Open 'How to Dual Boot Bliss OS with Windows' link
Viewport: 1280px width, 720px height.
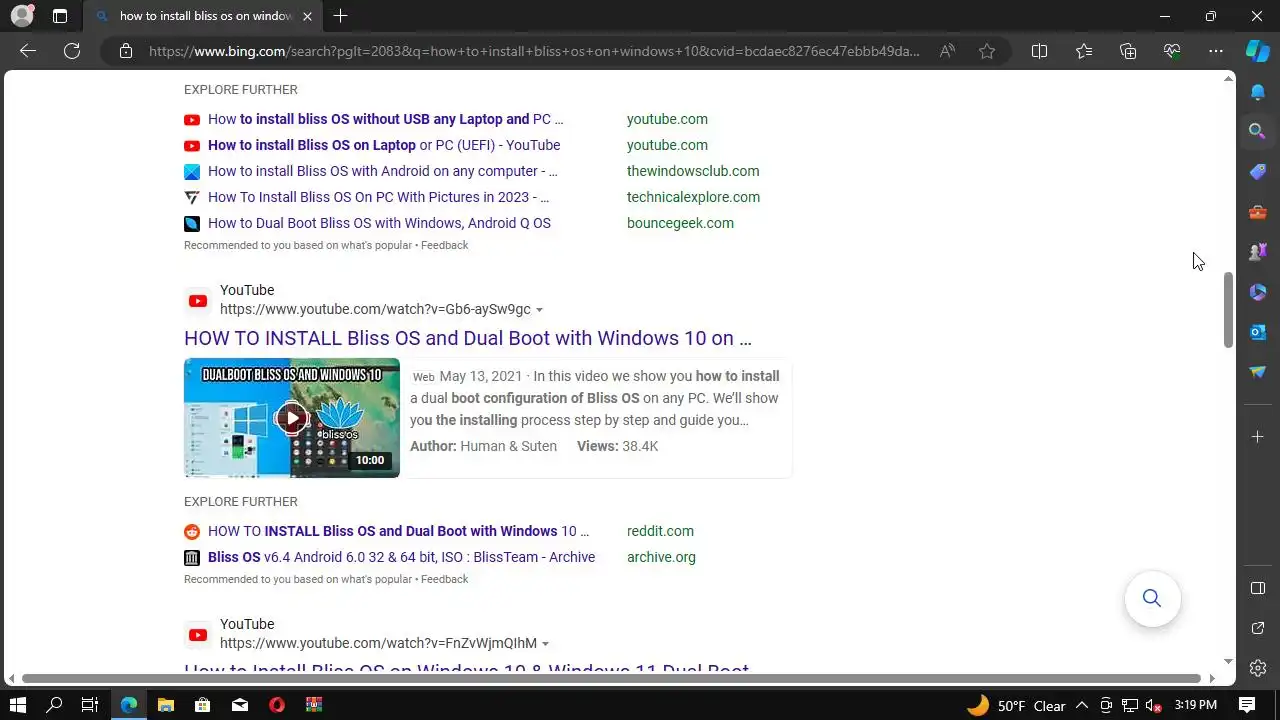379,223
